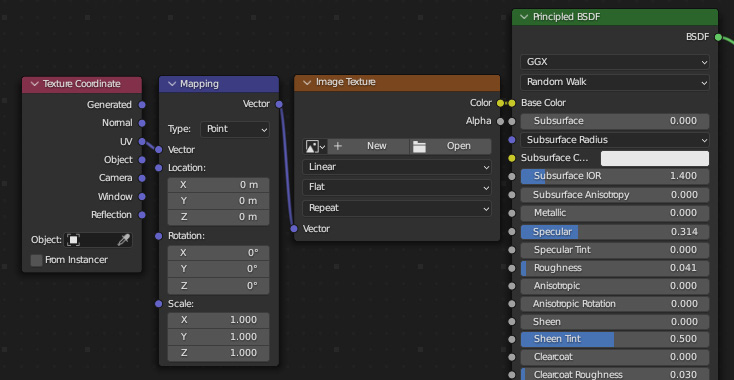Viewport: 734px width, 380px height.
Task: Click the Scale X field
Action: pos(219,321)
